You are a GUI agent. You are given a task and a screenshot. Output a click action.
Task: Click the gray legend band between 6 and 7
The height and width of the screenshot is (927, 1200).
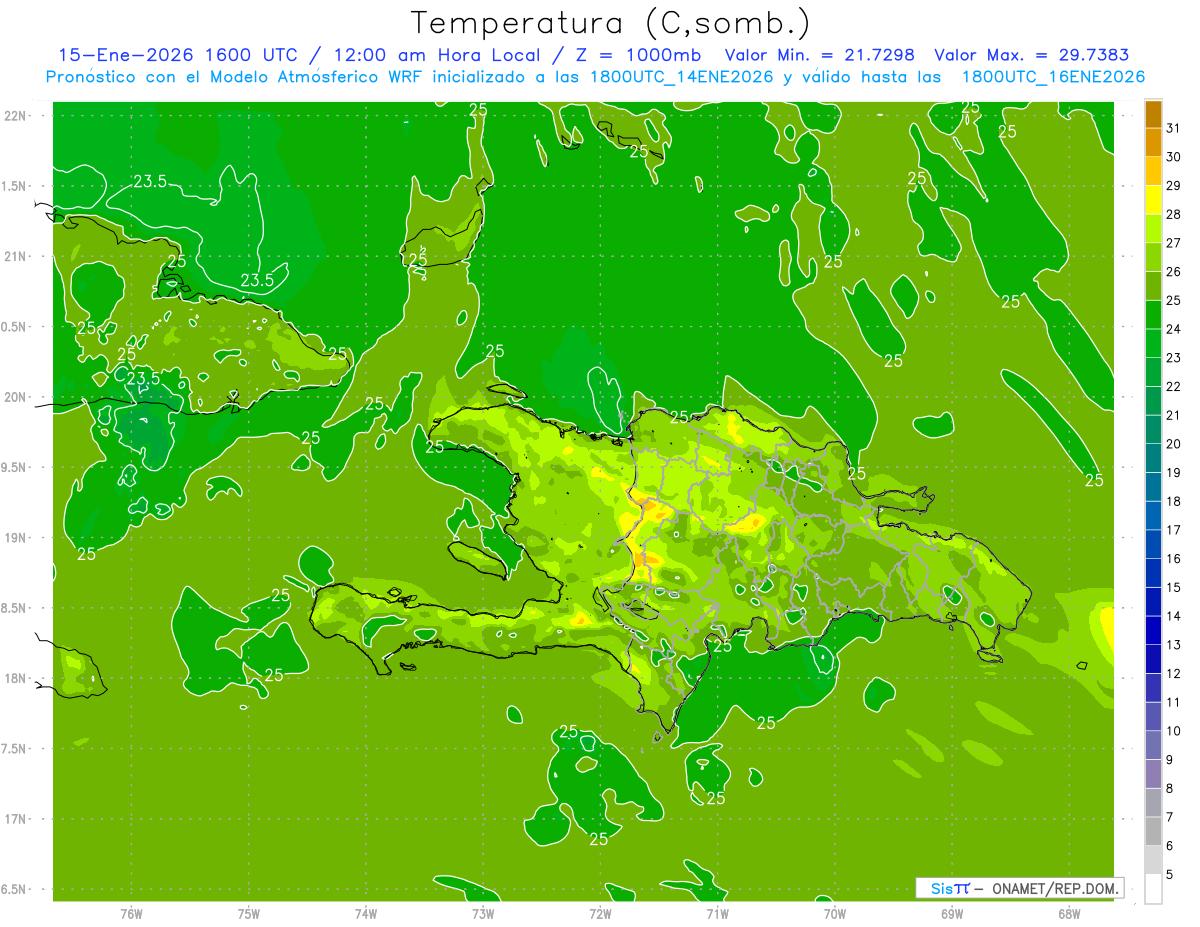point(1153,832)
